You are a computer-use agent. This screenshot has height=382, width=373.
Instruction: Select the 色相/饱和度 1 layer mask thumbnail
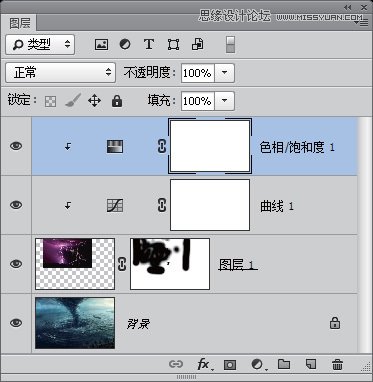[x=210, y=146]
